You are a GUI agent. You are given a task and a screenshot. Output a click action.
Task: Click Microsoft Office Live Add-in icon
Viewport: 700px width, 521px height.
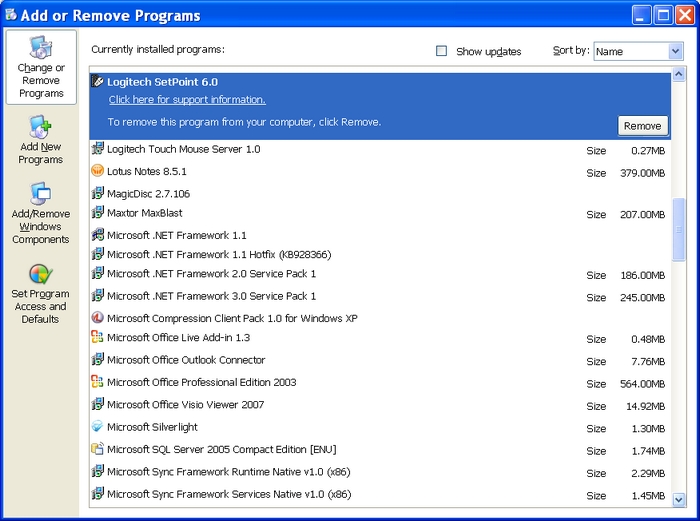tap(98, 338)
